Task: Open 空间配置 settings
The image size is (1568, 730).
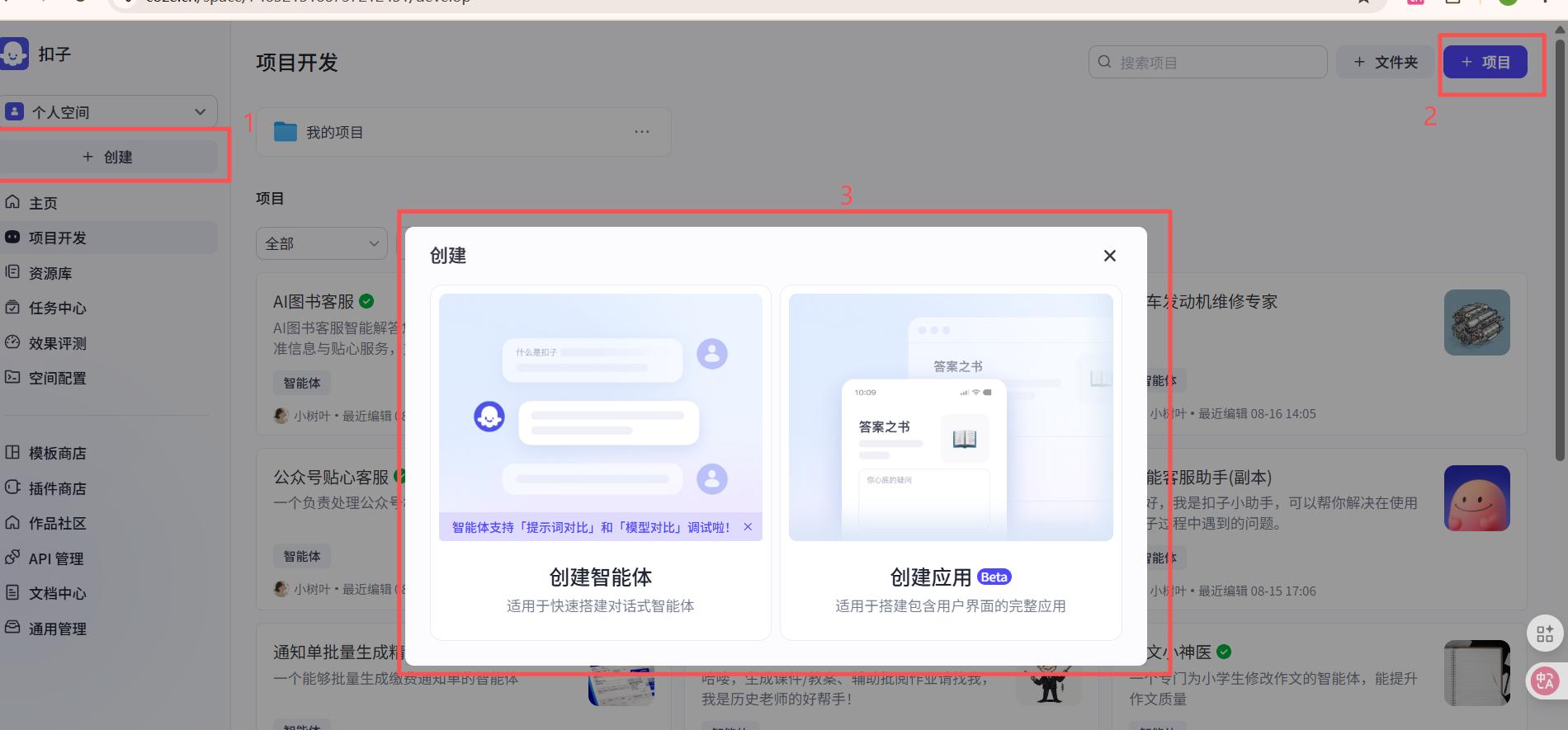Action: (x=56, y=378)
